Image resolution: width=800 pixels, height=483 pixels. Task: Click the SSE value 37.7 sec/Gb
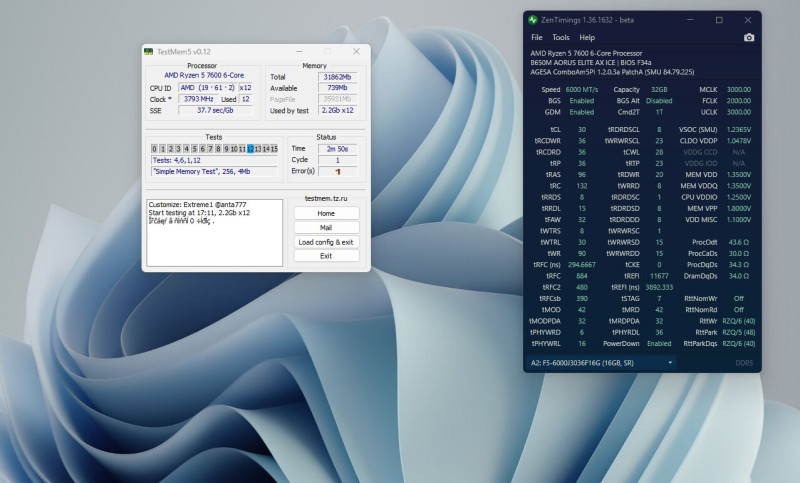tap(215, 110)
